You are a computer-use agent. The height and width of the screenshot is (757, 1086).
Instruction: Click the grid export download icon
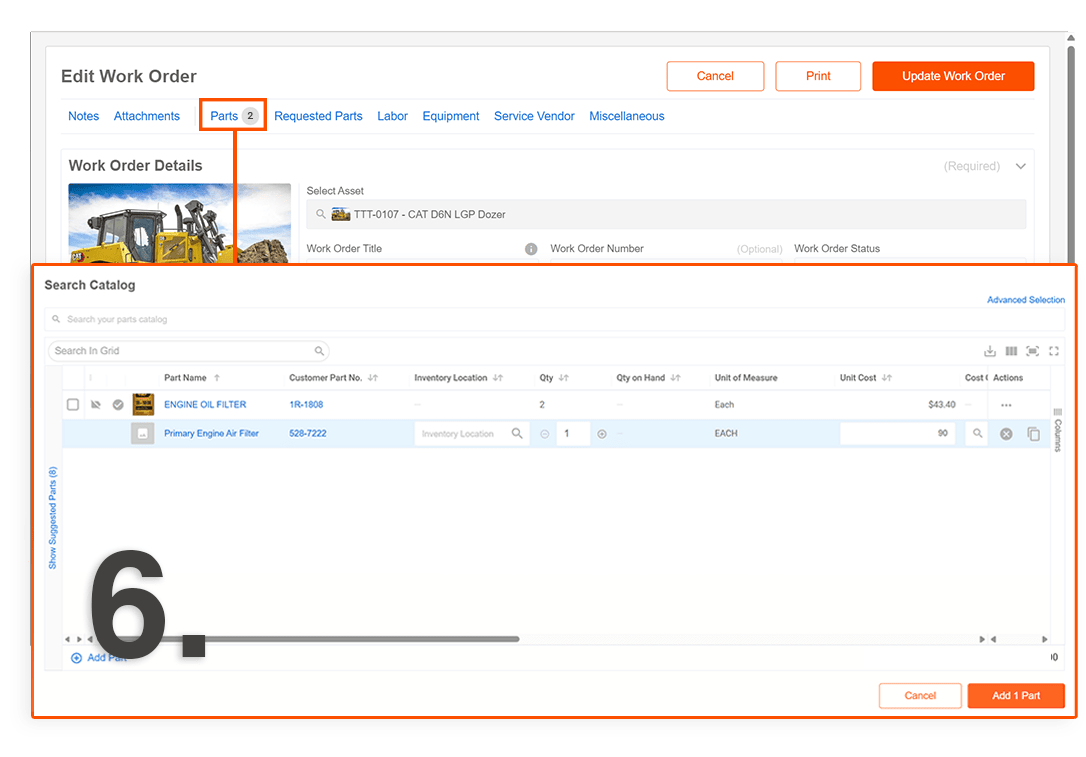coord(990,351)
